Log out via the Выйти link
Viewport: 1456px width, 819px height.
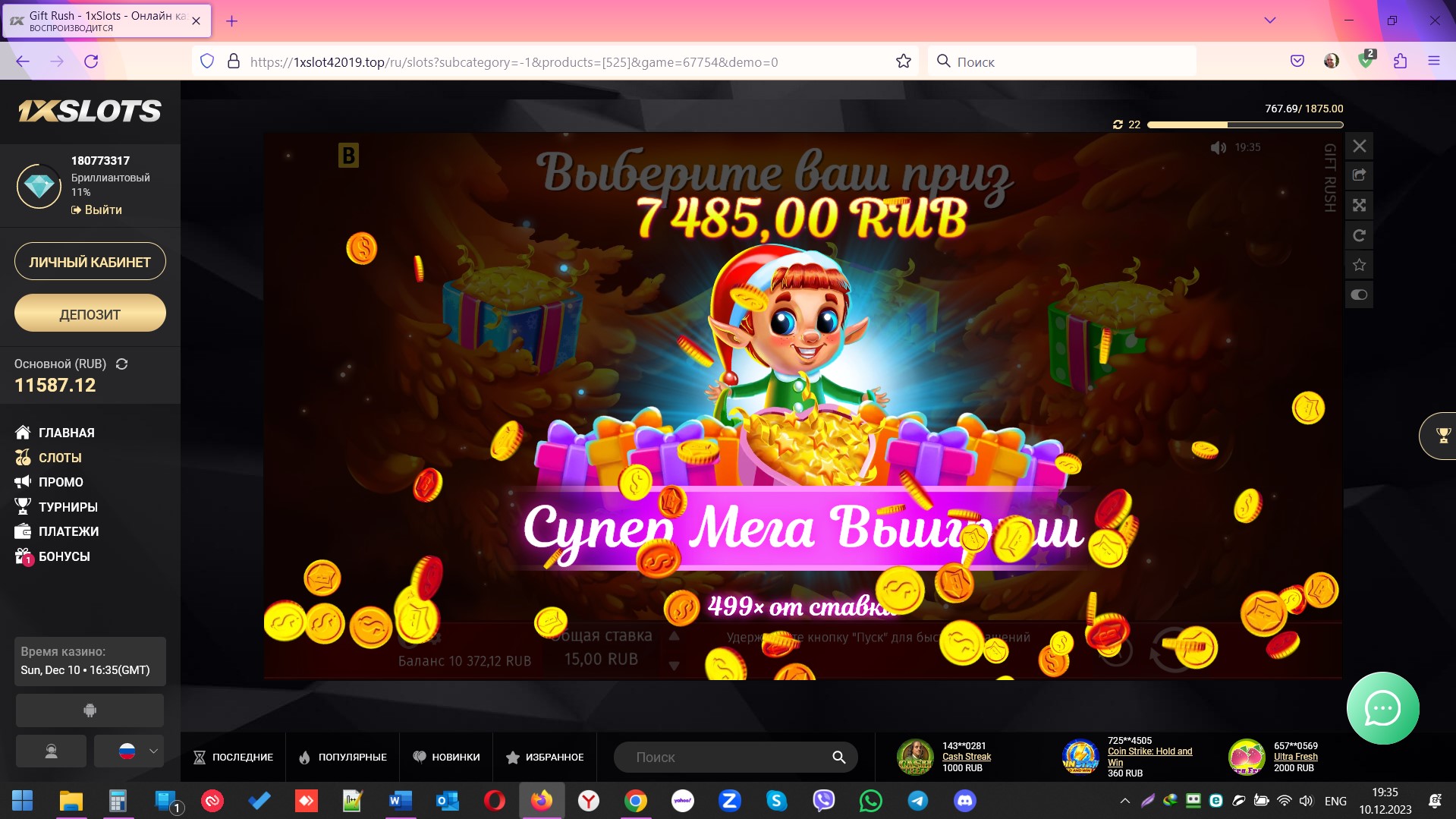click(x=96, y=209)
